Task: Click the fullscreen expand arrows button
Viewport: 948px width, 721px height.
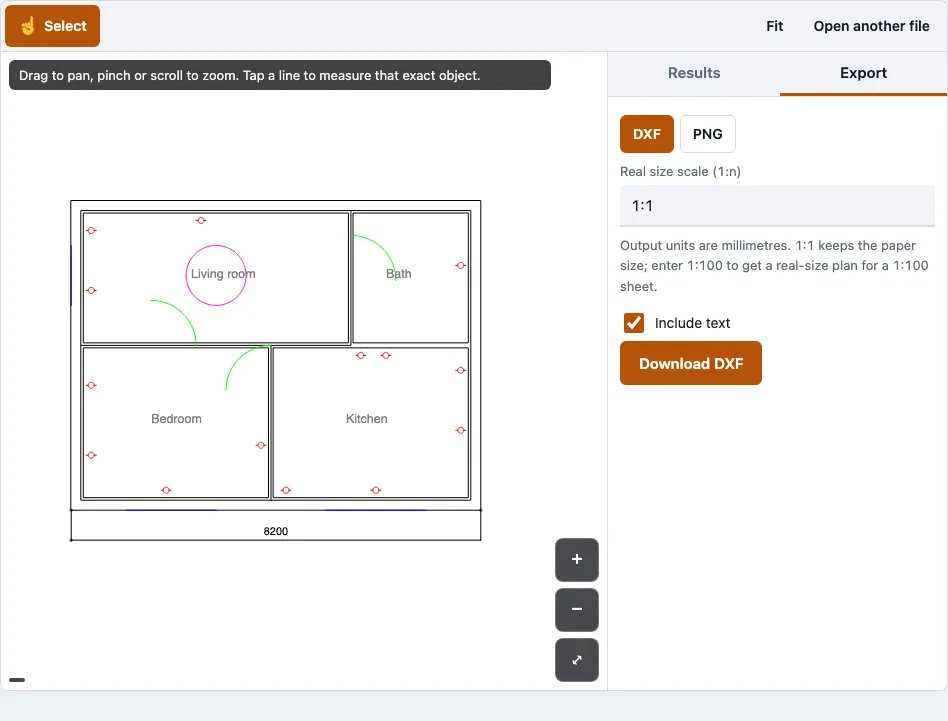Action: [577, 660]
